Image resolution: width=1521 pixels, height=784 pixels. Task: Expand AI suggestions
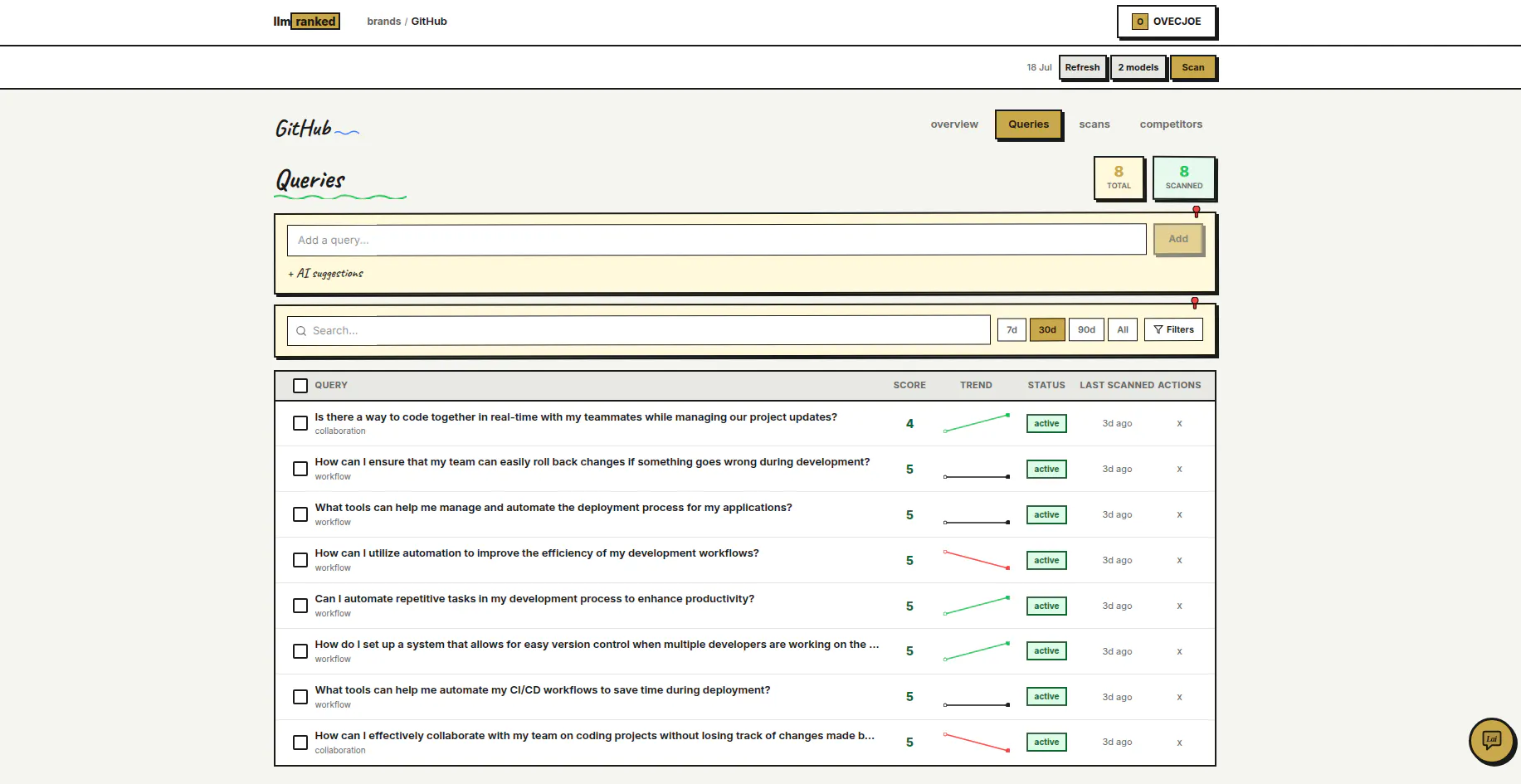pos(325,274)
